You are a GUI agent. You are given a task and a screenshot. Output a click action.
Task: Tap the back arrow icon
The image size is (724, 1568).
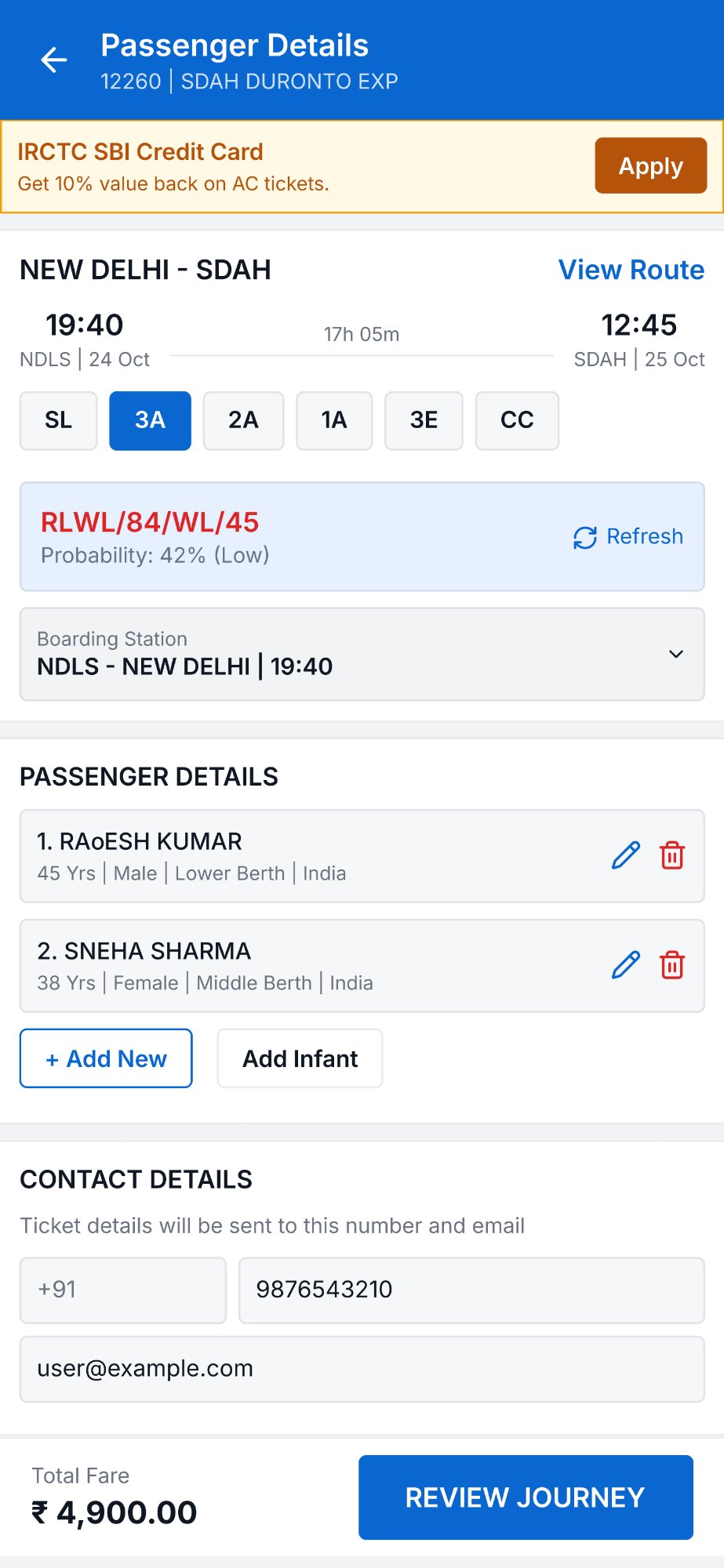point(54,60)
